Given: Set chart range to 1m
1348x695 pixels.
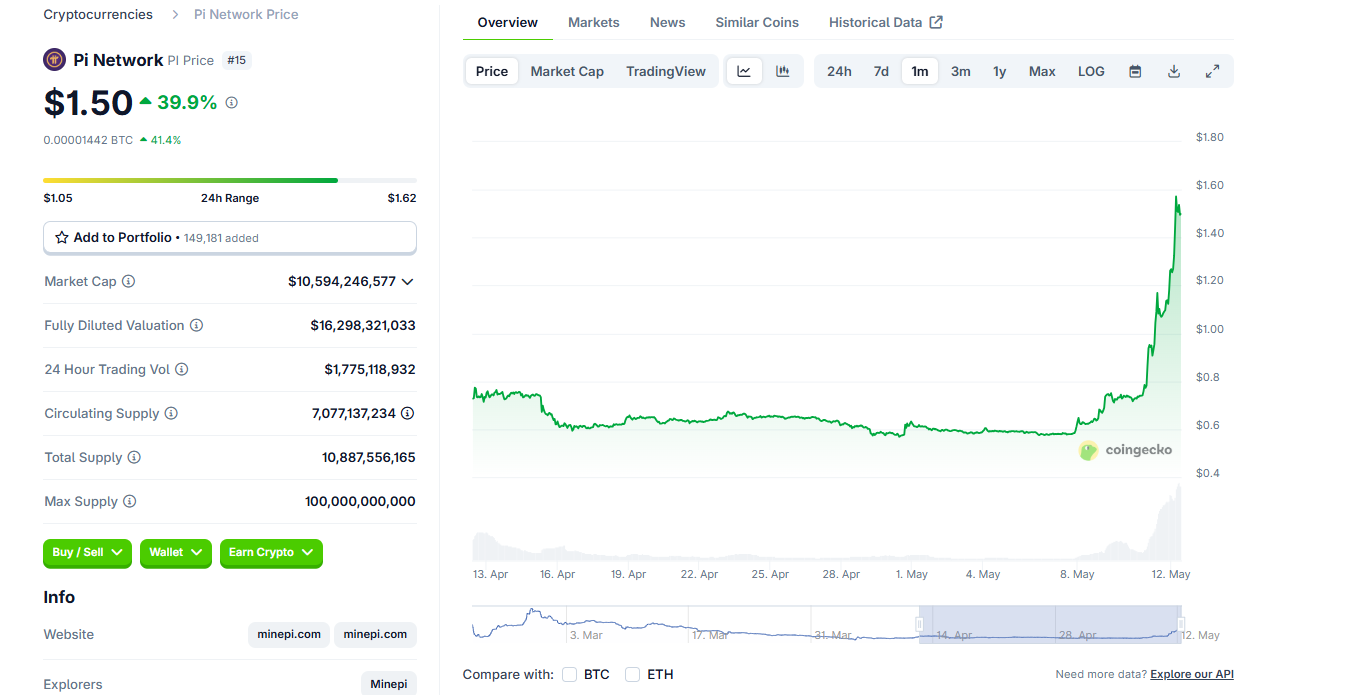Looking at the screenshot, I should [x=920, y=71].
